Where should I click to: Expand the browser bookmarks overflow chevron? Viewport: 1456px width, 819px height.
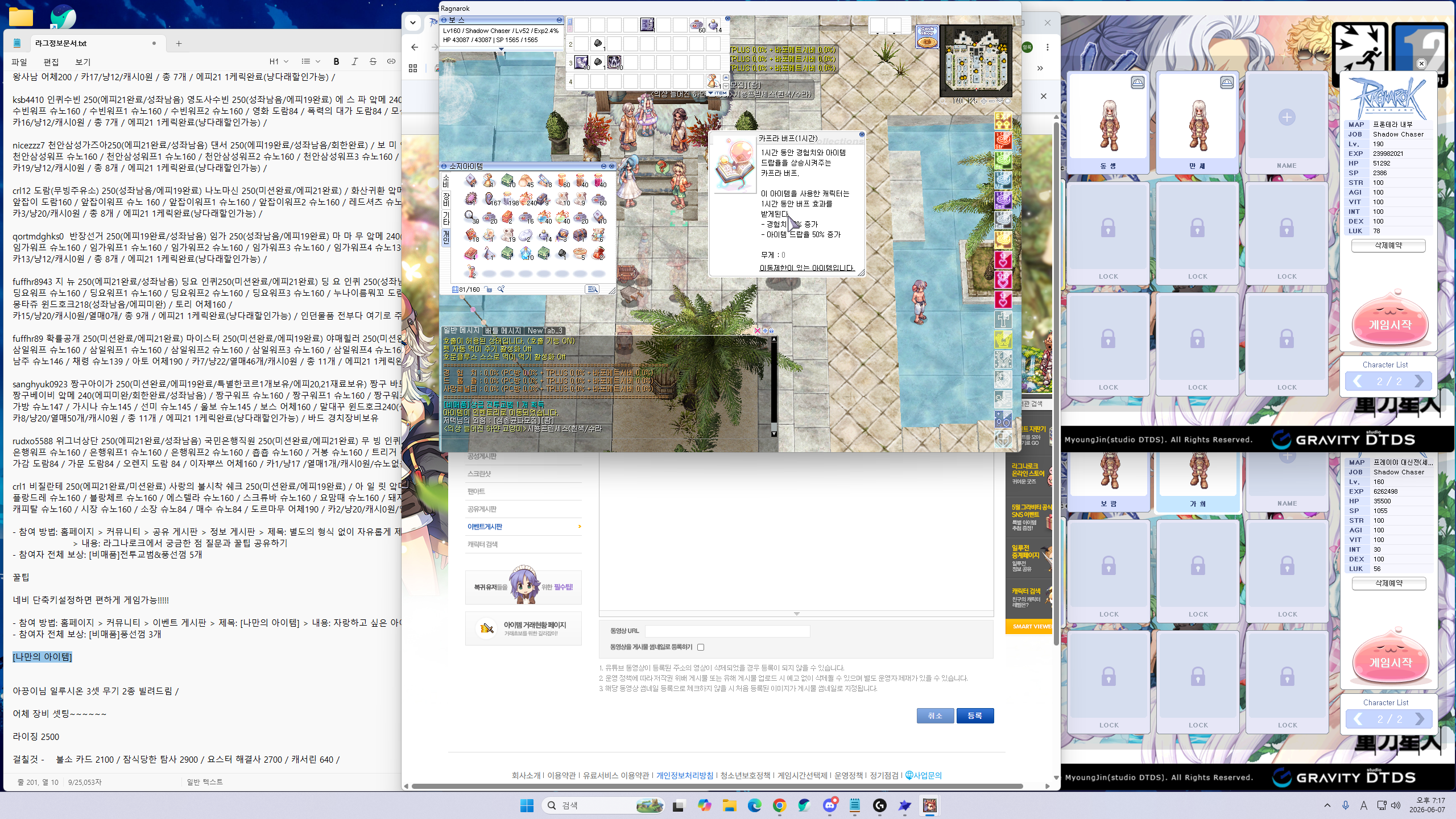coord(1040,68)
